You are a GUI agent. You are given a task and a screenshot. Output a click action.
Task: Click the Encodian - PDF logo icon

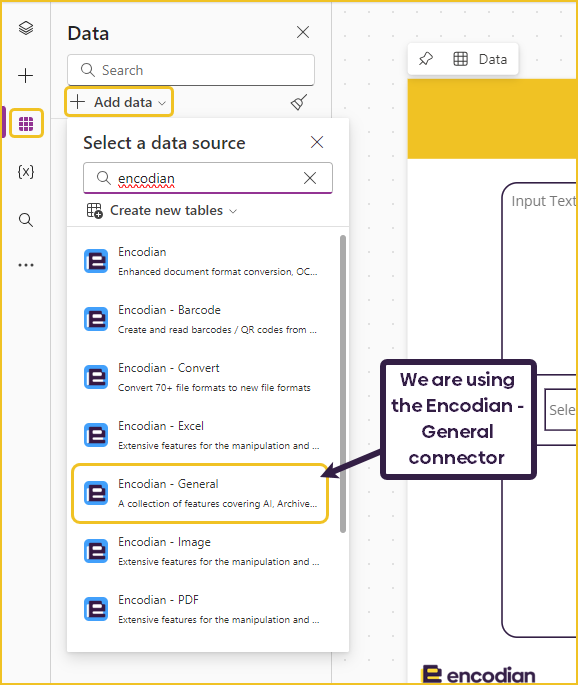96,609
